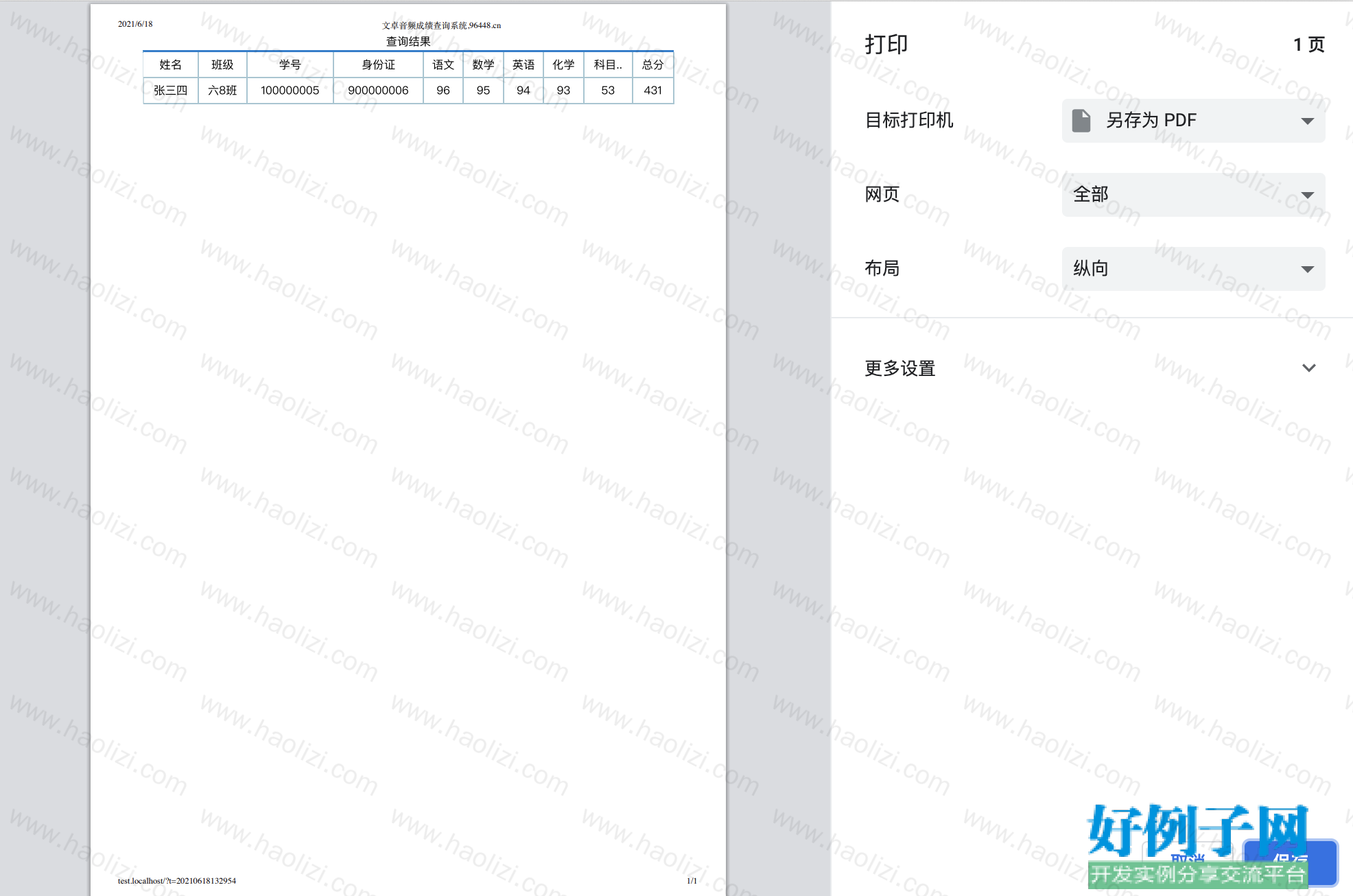Expand the 更多设置 section

[1091, 368]
